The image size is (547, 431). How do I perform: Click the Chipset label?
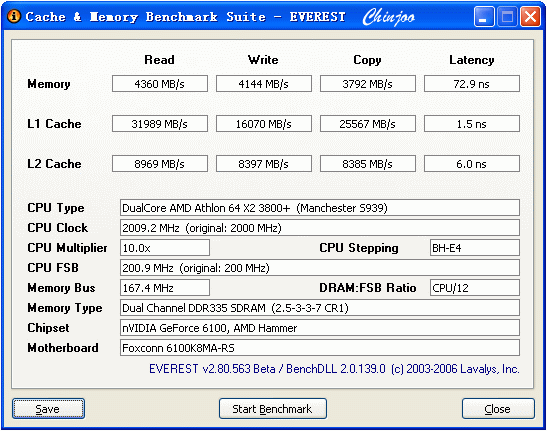point(48,328)
